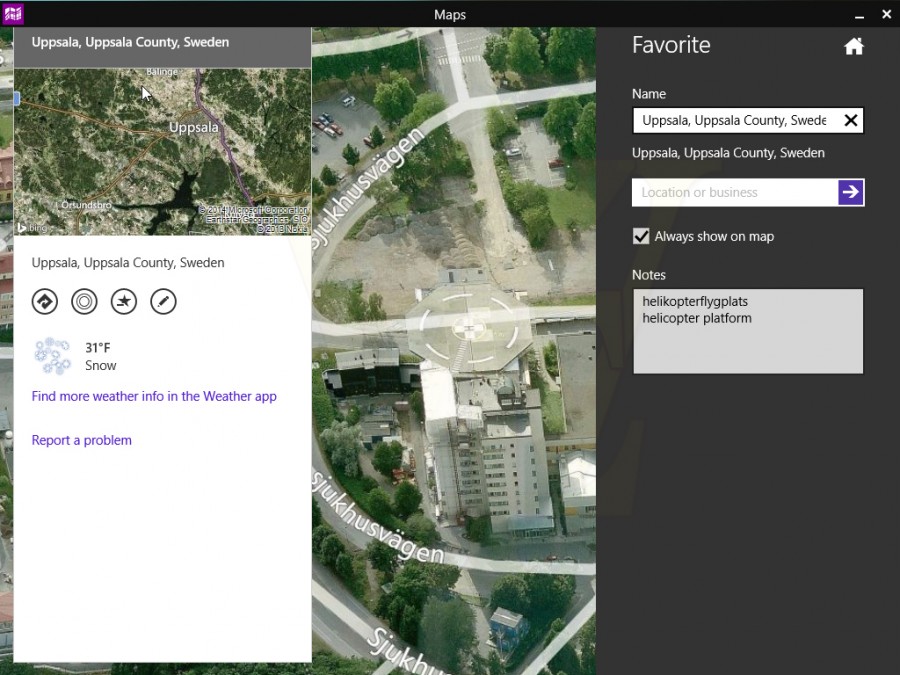
Task: Click inside the Location or business field
Action: click(x=735, y=192)
